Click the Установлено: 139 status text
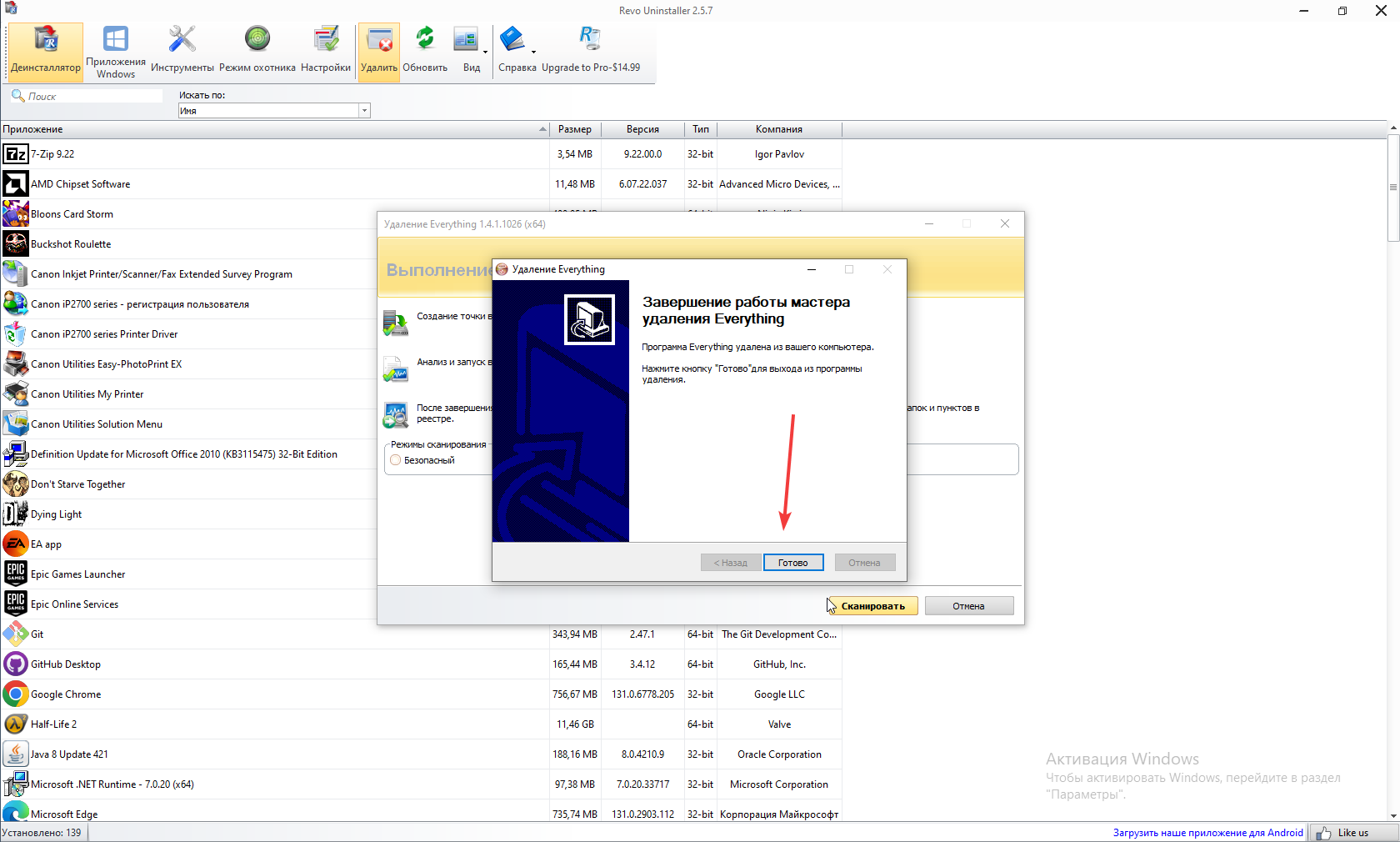The width and height of the screenshot is (1400, 842). coord(42,833)
